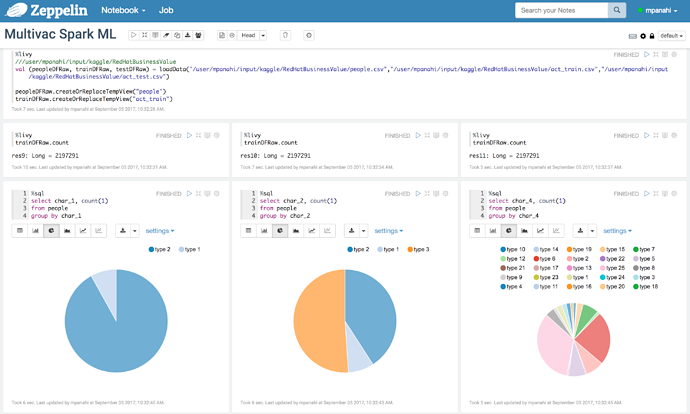Expand download format arrow in char_2 paragraph

[x=364, y=231]
